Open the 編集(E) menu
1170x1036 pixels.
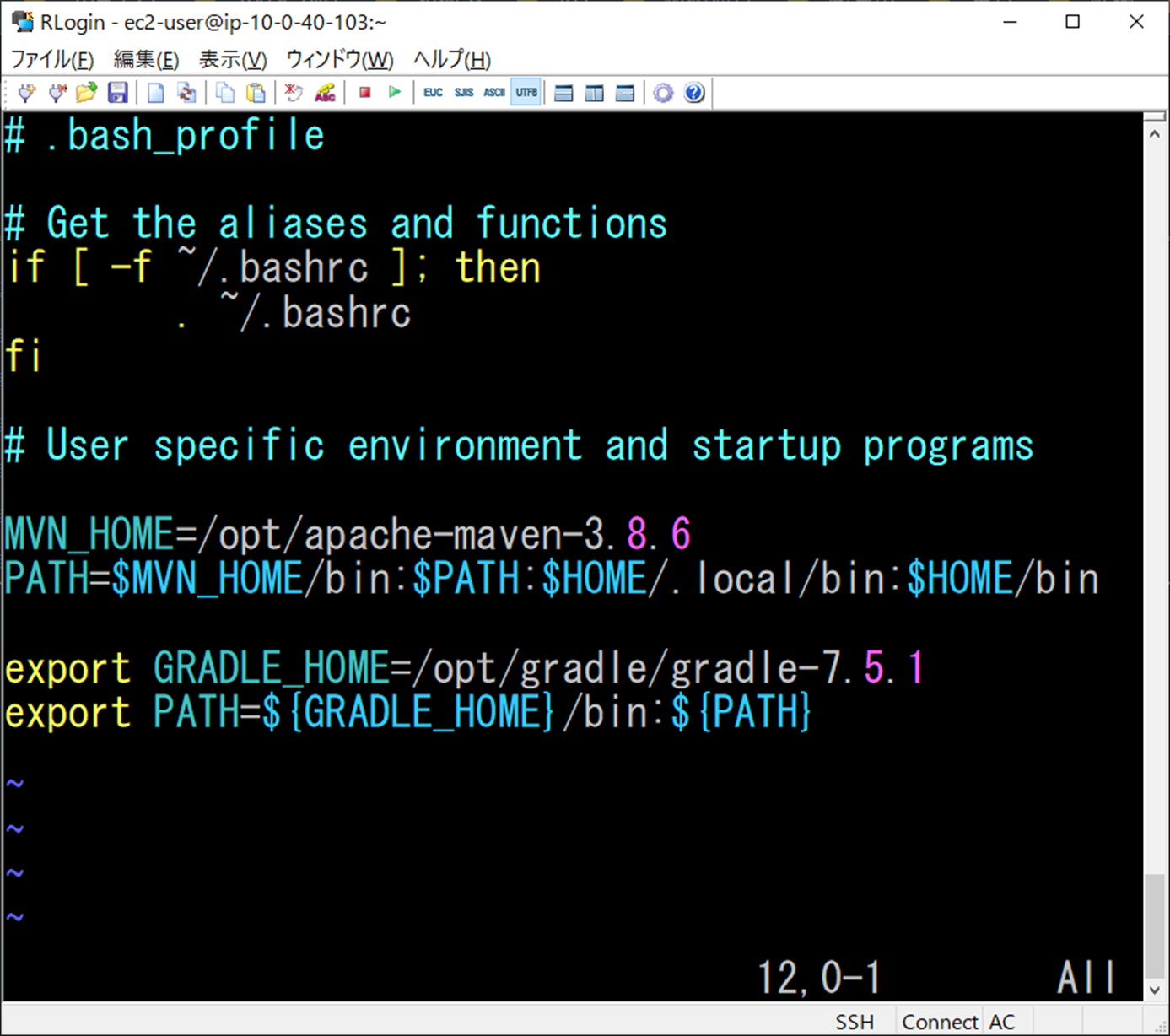(x=147, y=60)
